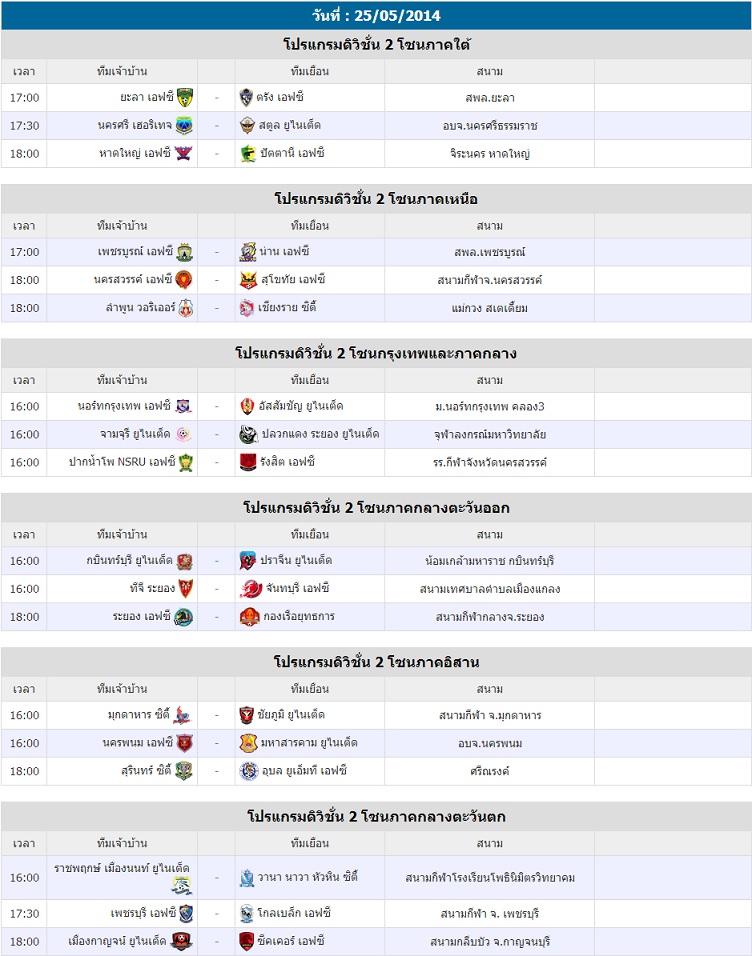This screenshot has width=752, height=956.
Task: Open the วานา นาวา หัวหิน ซิตี้ link
Action: [x=310, y=877]
